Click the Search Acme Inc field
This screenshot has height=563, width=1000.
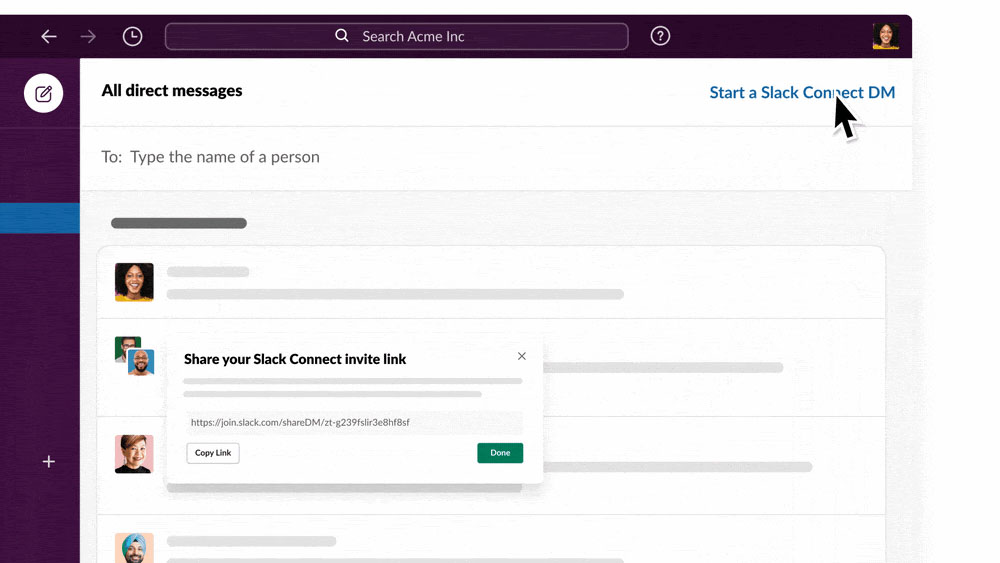(396, 36)
